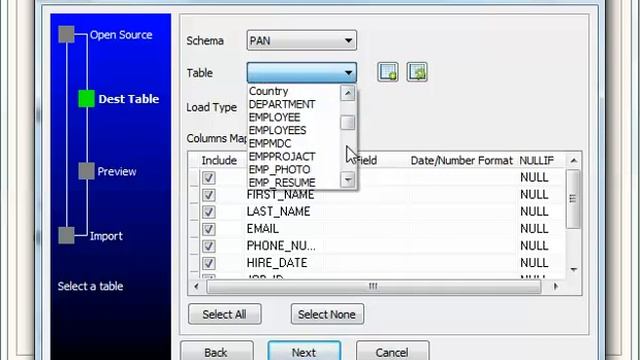Go Back to the previous wizard step

[216, 352]
